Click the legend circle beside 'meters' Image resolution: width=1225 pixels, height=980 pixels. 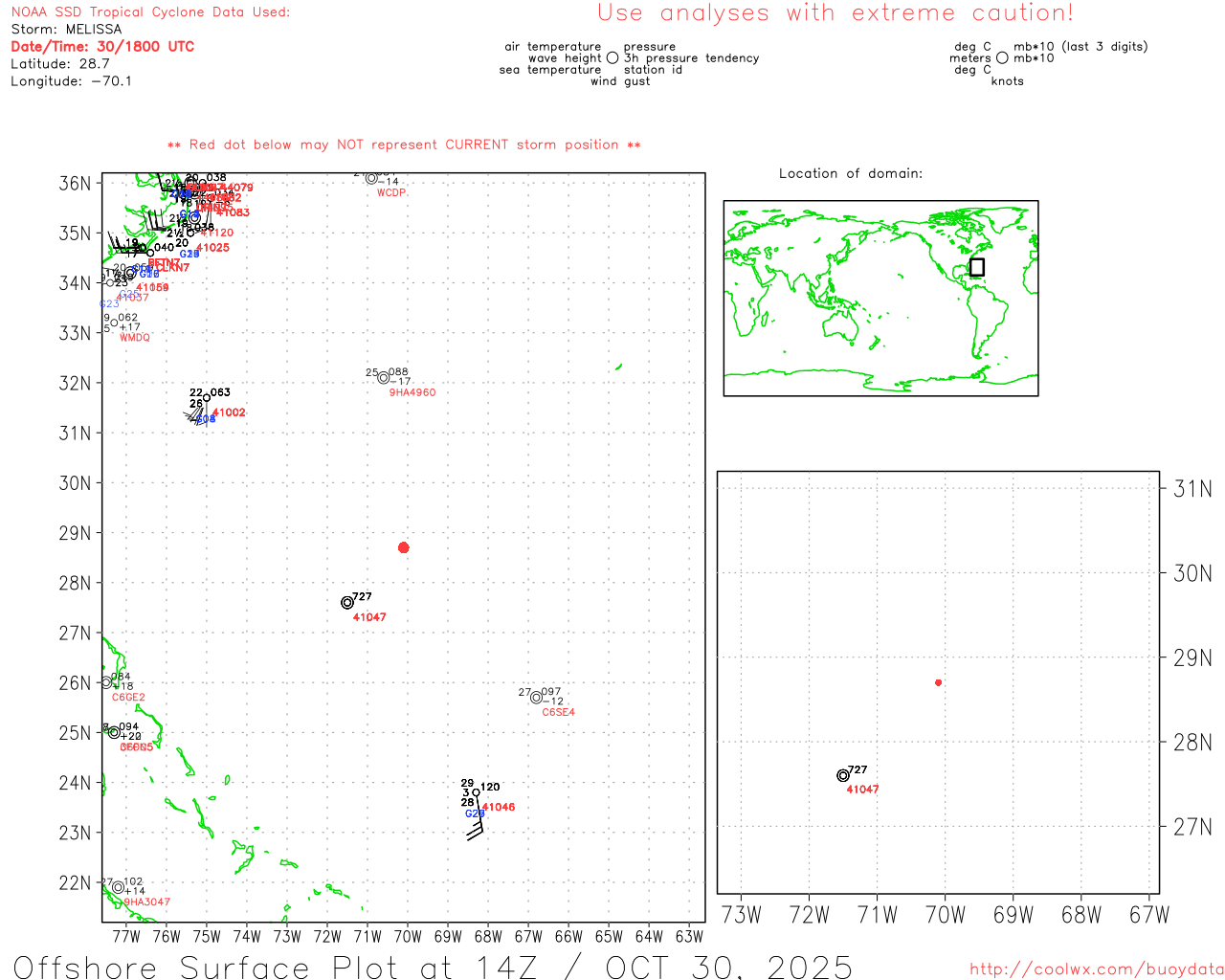[1002, 58]
